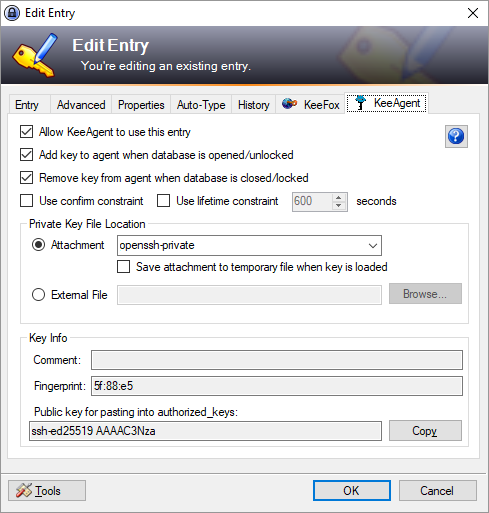Decrease lifetime seconds with down arrow
Screen dimensions: 489x513
(x=338, y=206)
